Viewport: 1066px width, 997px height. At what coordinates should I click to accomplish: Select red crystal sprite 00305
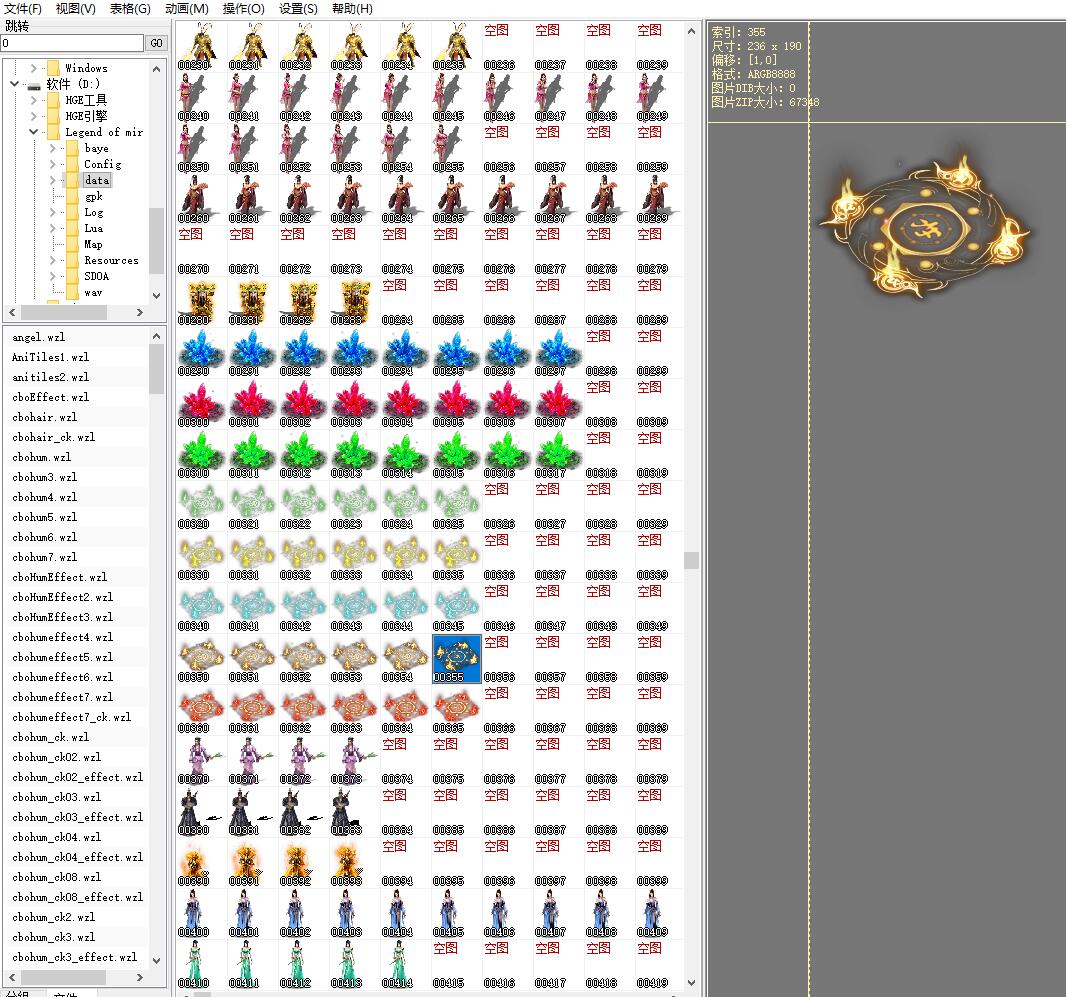point(456,403)
